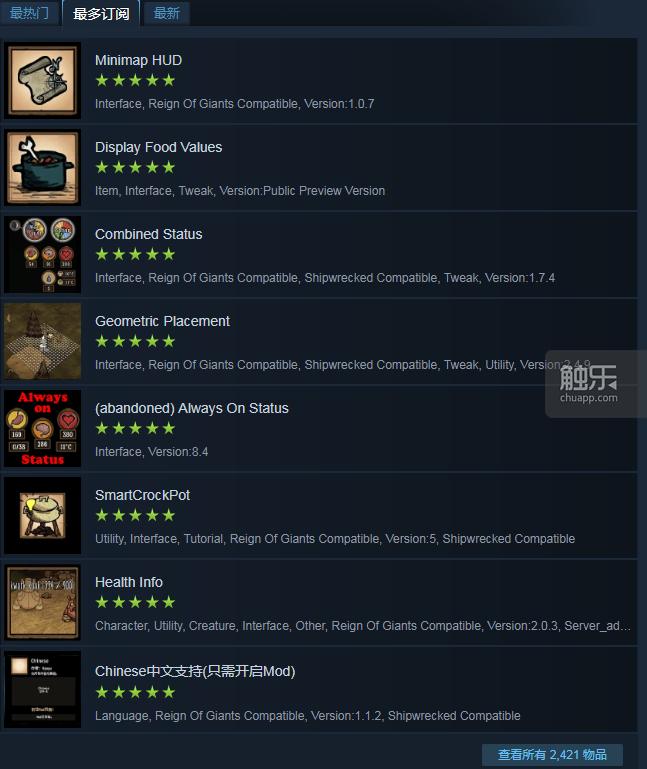This screenshot has height=769, width=647.
Task: Click the Always On Status red-text icon
Action: [43, 428]
